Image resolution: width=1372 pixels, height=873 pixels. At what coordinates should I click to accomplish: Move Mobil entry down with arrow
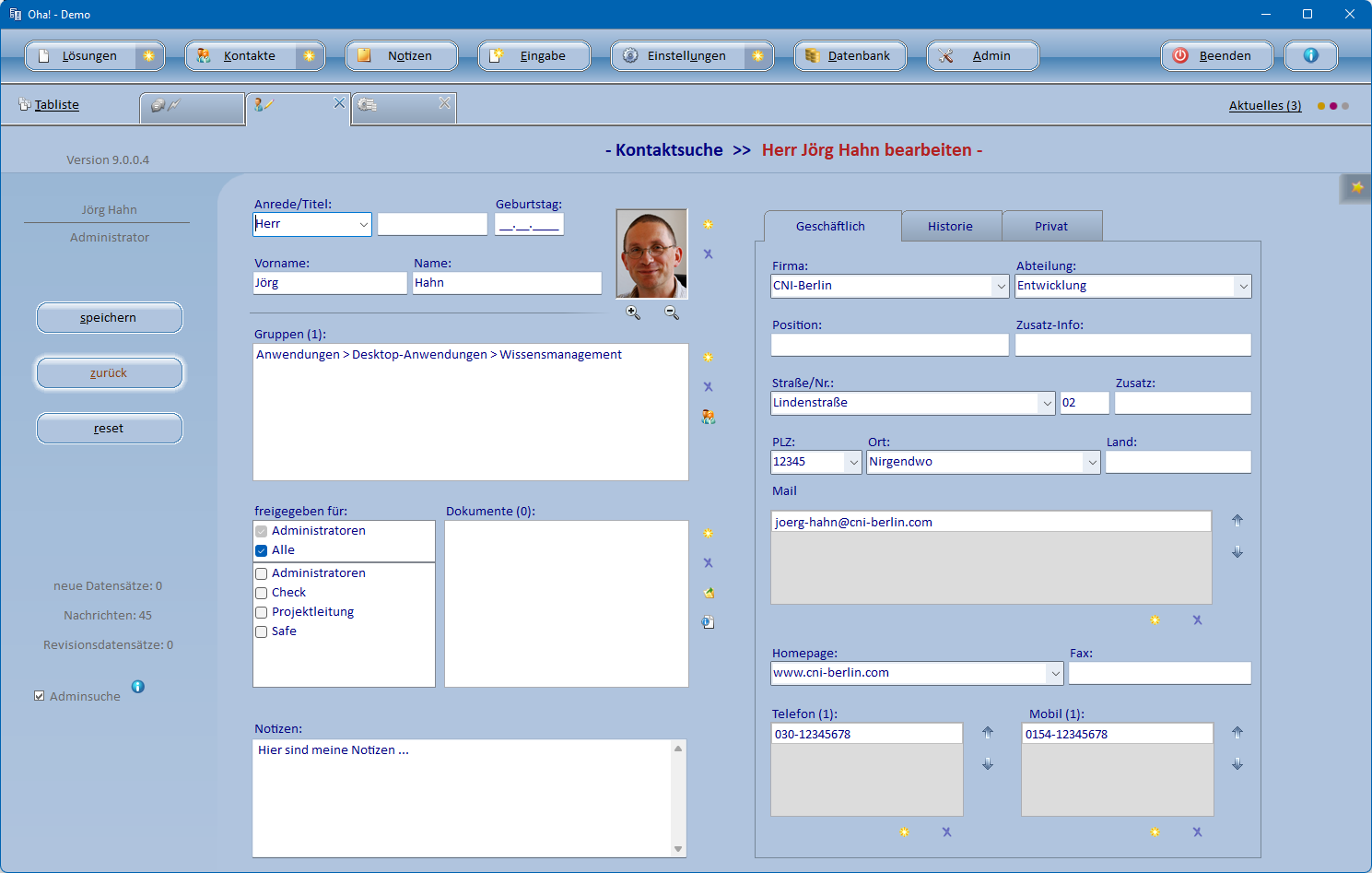point(1237,764)
